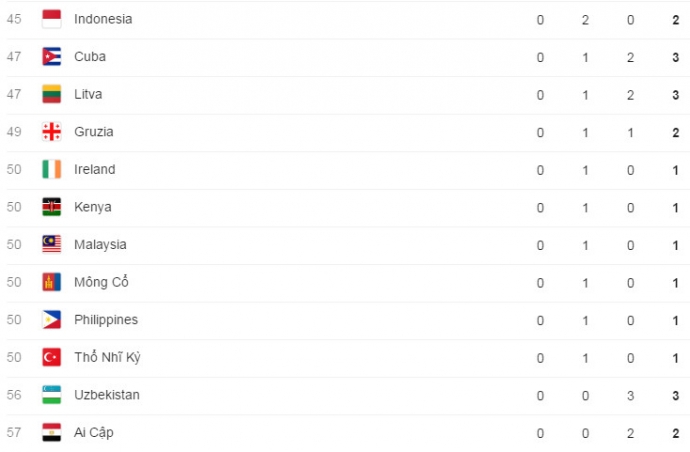Click the Philippines flag icon
Screen dimensions: 690x452
(x=51, y=320)
